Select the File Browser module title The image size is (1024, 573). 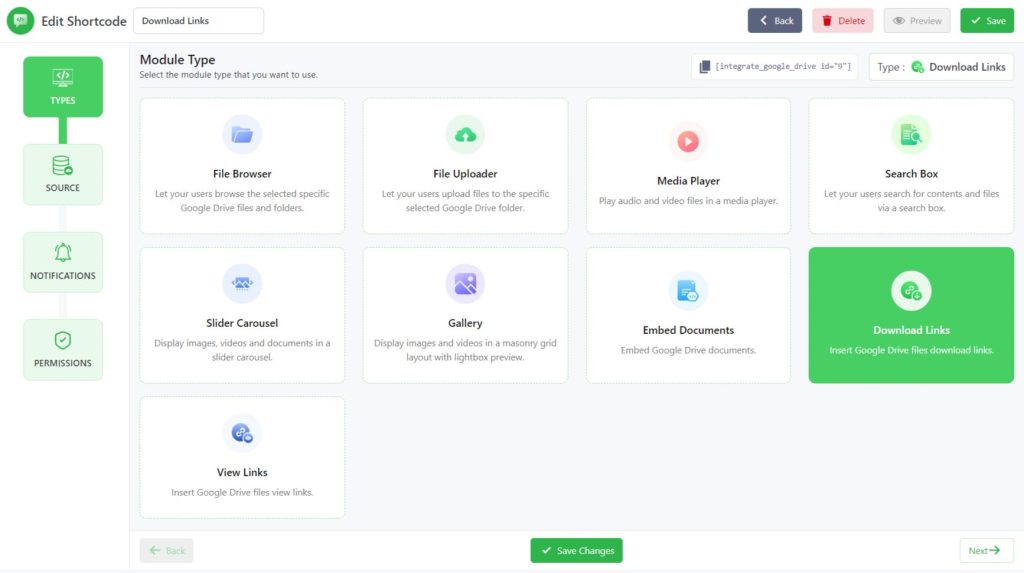242,174
